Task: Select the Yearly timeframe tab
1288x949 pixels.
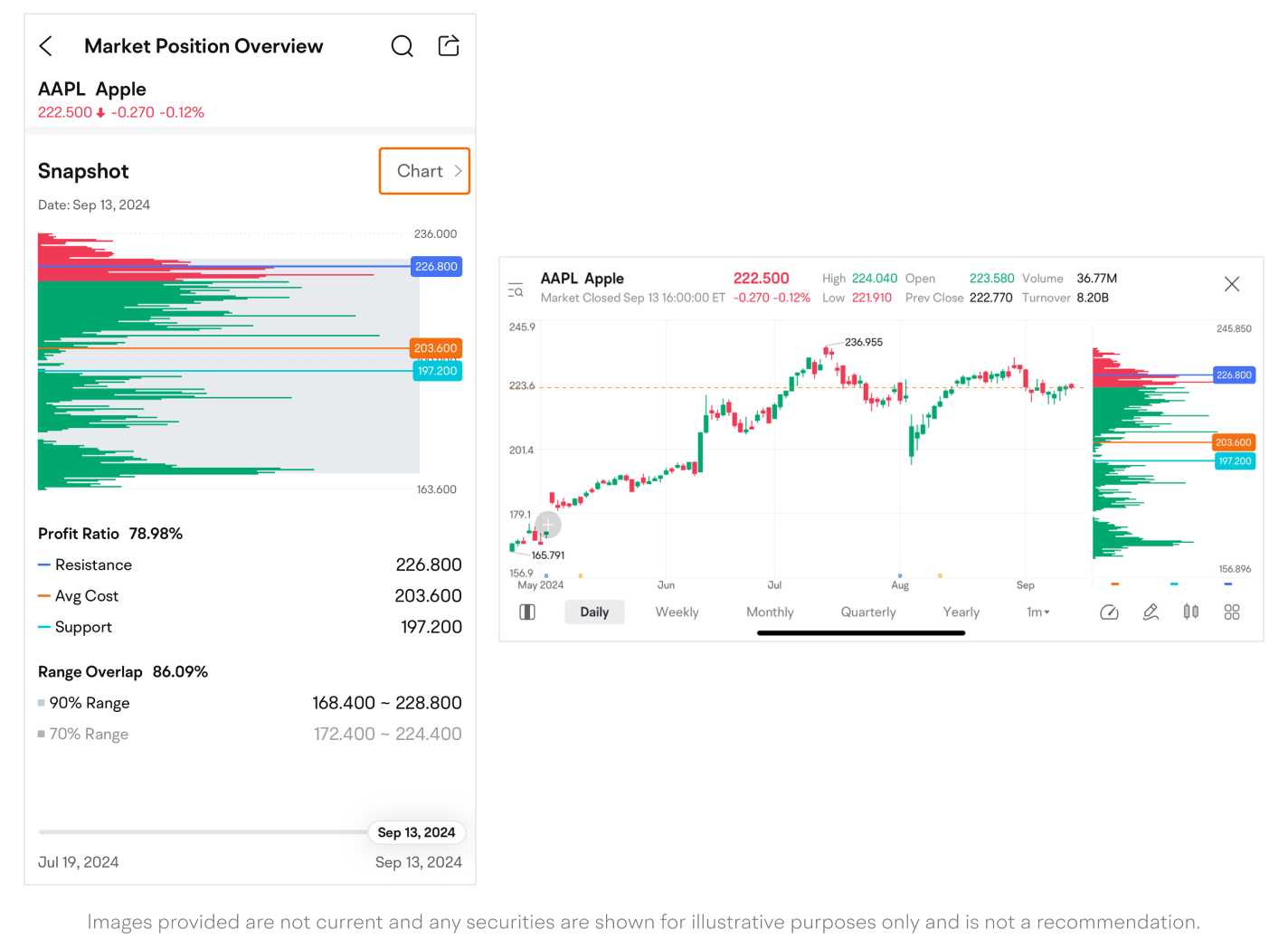Action: (x=961, y=612)
